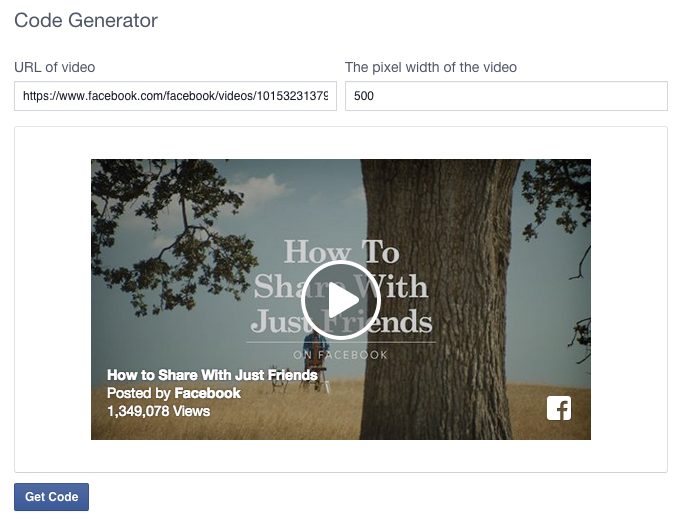Click the empty white area of preview panel below video
The image size is (680, 525).
click(340, 456)
